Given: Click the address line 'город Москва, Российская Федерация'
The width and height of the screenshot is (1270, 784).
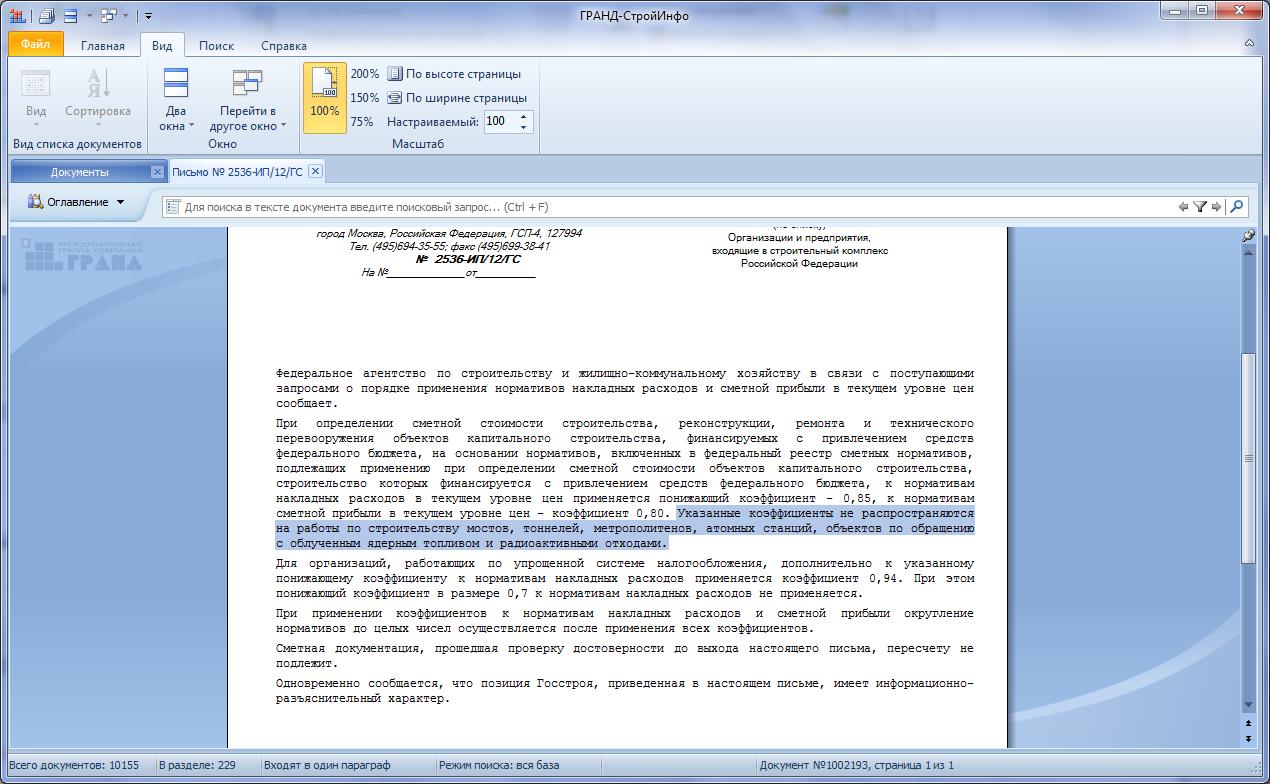Looking at the screenshot, I should 449,233.
